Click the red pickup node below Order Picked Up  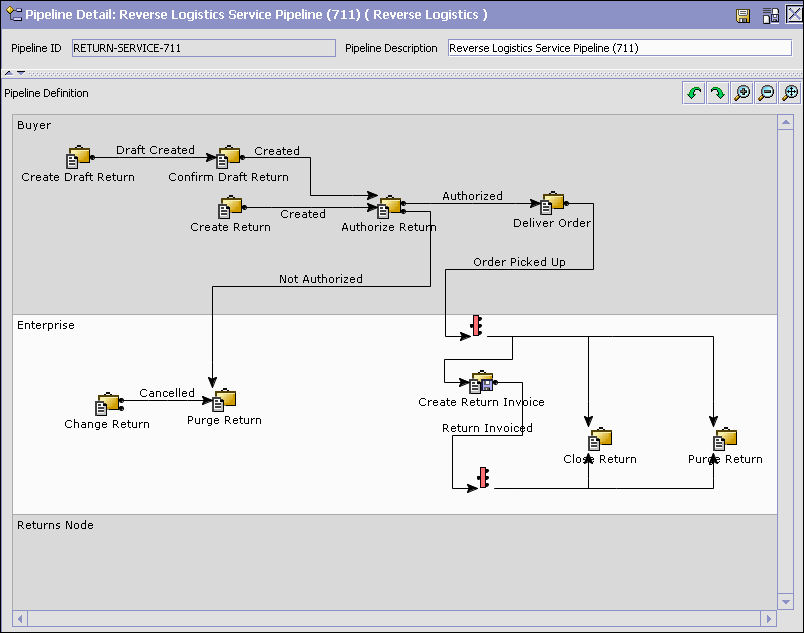[477, 325]
